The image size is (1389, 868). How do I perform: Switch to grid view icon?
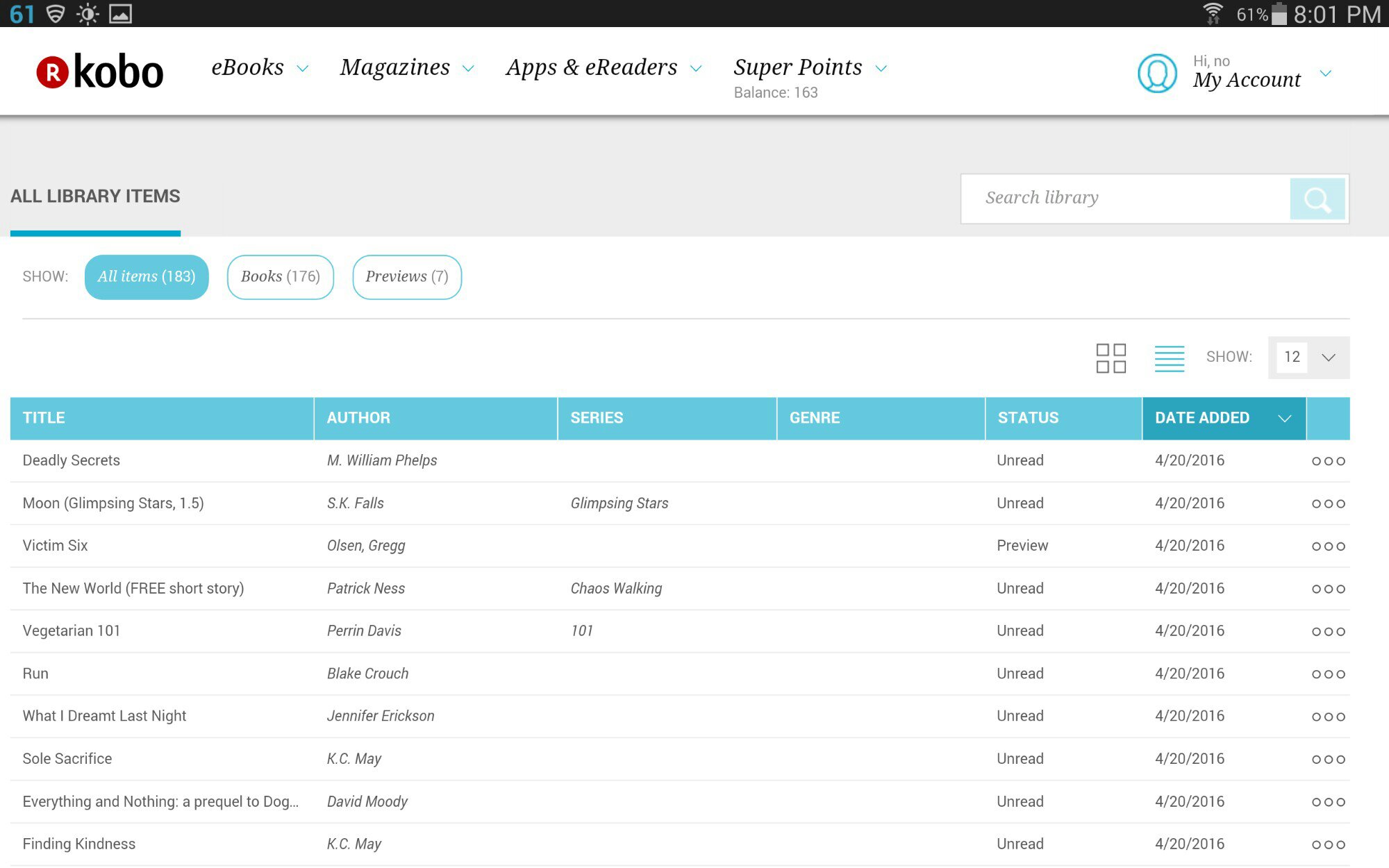1111,358
